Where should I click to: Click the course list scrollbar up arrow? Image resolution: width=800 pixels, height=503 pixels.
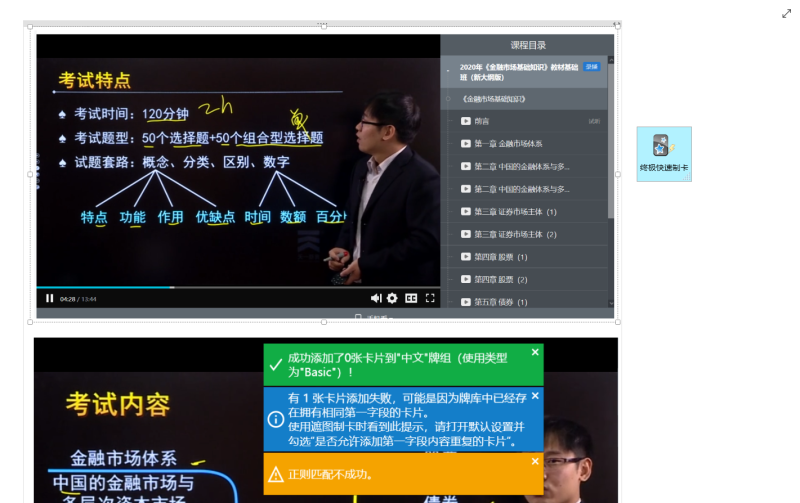pos(611,60)
